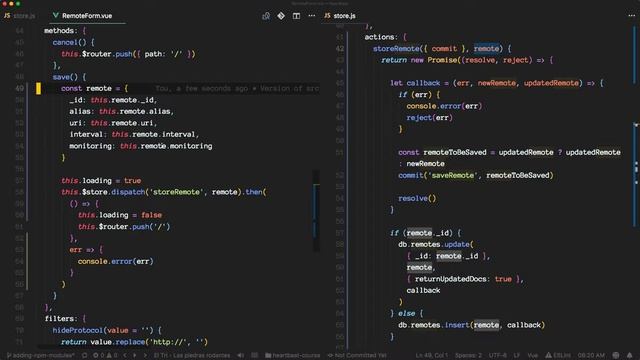Skip to previous track in status bar
Screen dimensions: 640x360
[x=125, y=356]
